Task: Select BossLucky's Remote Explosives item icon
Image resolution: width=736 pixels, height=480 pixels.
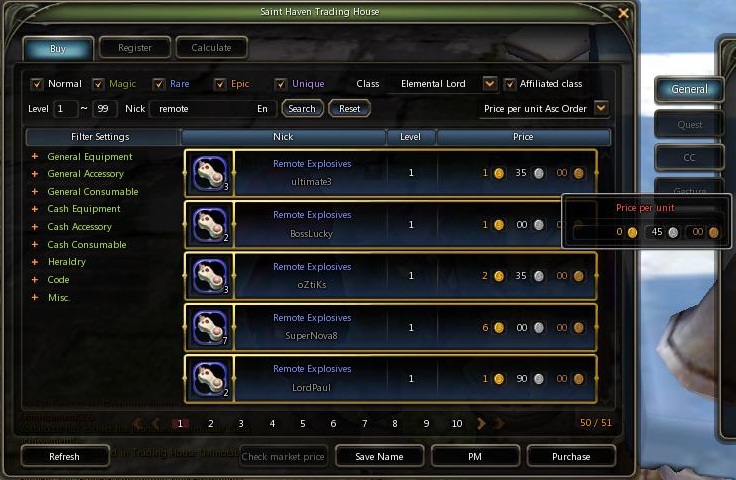Action: [210, 225]
